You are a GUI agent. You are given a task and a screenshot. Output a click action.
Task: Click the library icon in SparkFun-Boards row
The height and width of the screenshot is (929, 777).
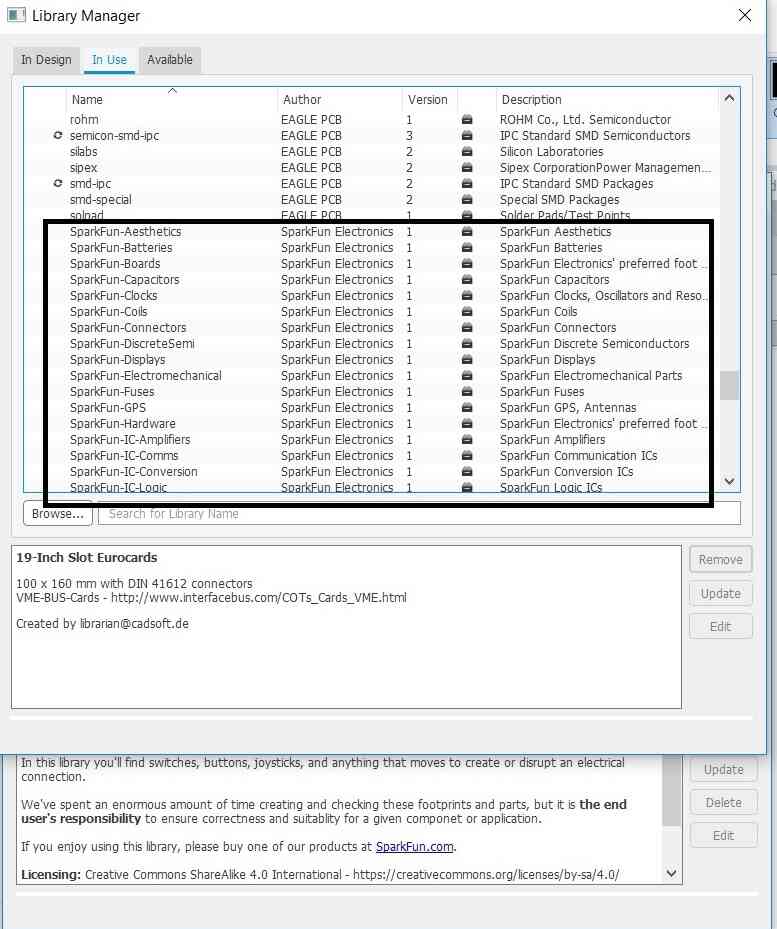coord(467,264)
